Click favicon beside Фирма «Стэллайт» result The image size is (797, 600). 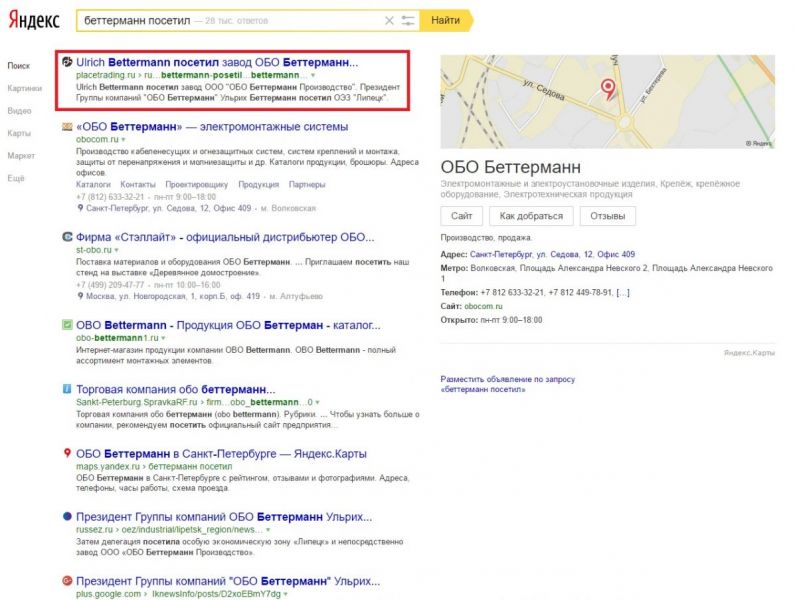(x=67, y=236)
